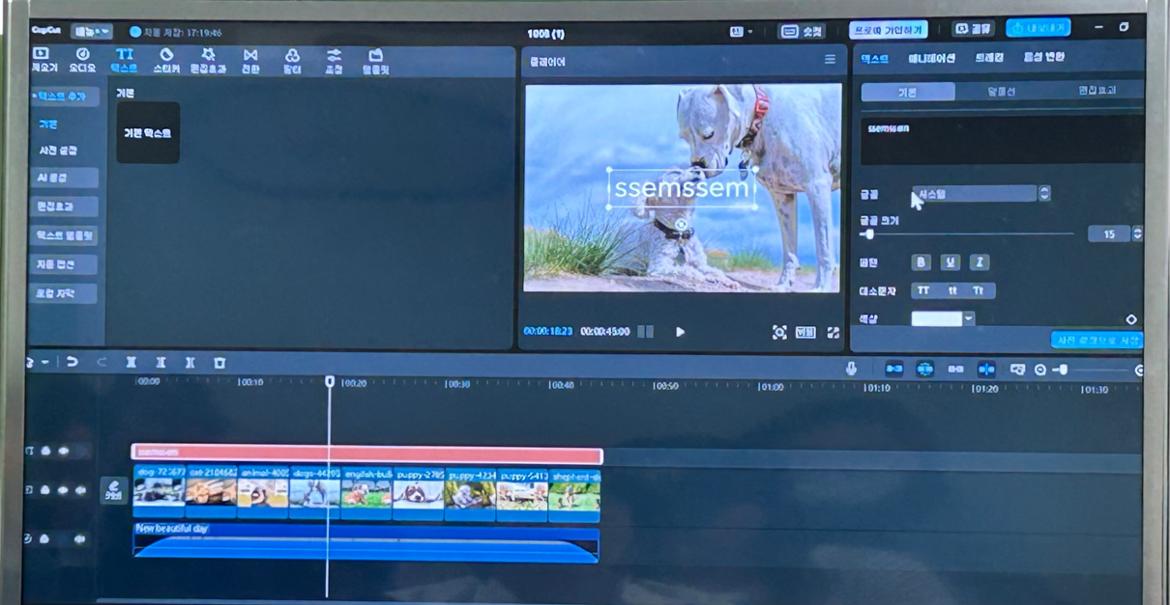The height and width of the screenshot is (605, 1170).
Task: Toggle Italic formatting for the text
Action: pyautogui.click(x=980, y=262)
